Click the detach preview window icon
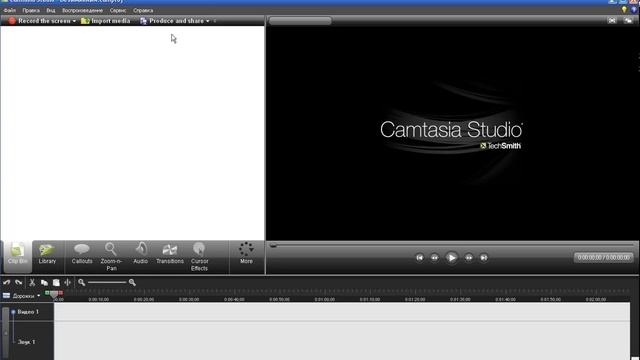The width and height of the screenshot is (640, 360). (x=628, y=21)
